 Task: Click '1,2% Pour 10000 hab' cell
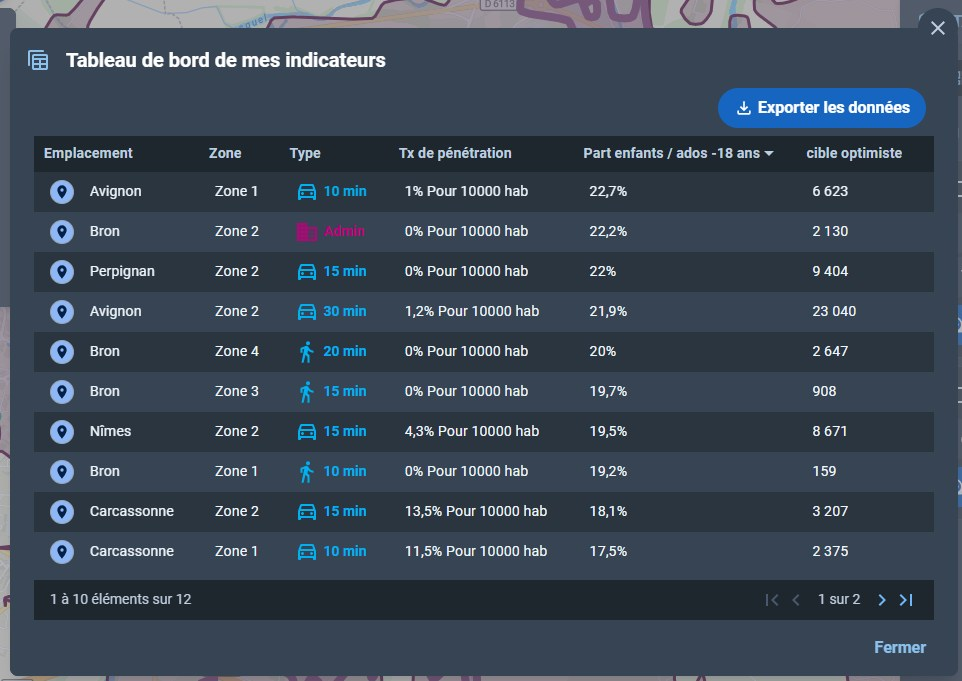click(472, 312)
